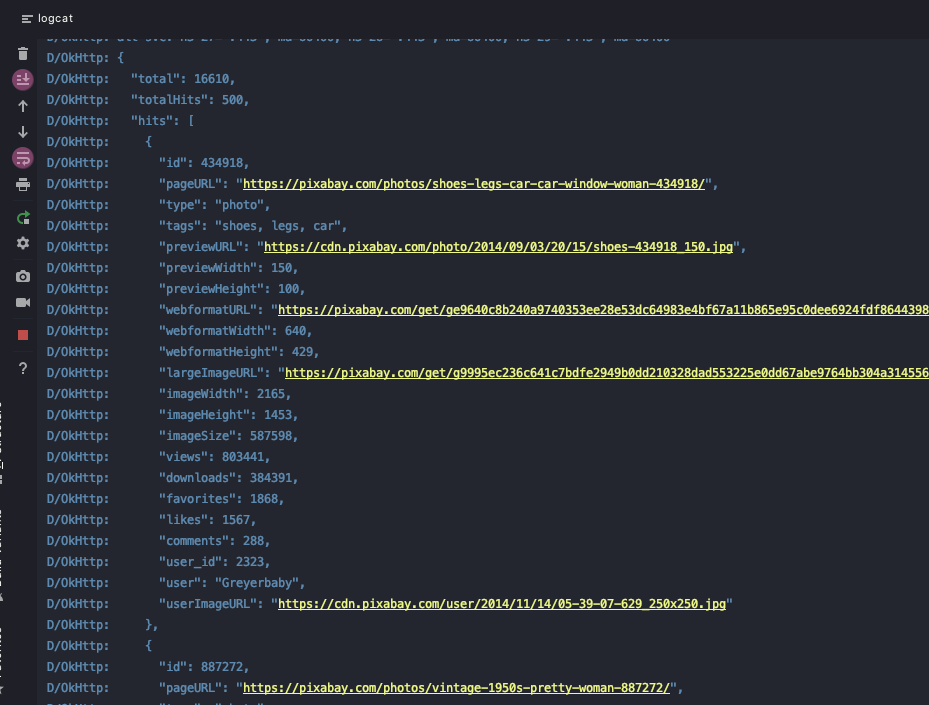Open logcat settings gear
929x705 pixels.
pos(23,243)
